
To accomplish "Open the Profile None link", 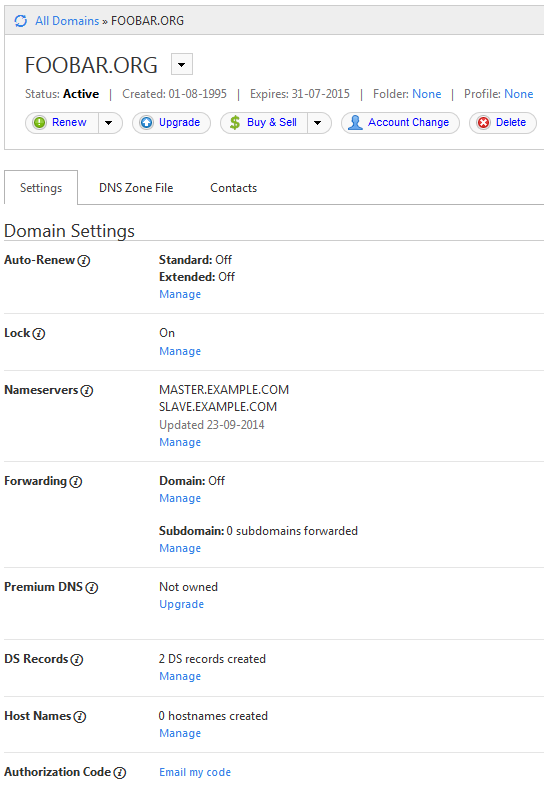I will pos(518,94).
